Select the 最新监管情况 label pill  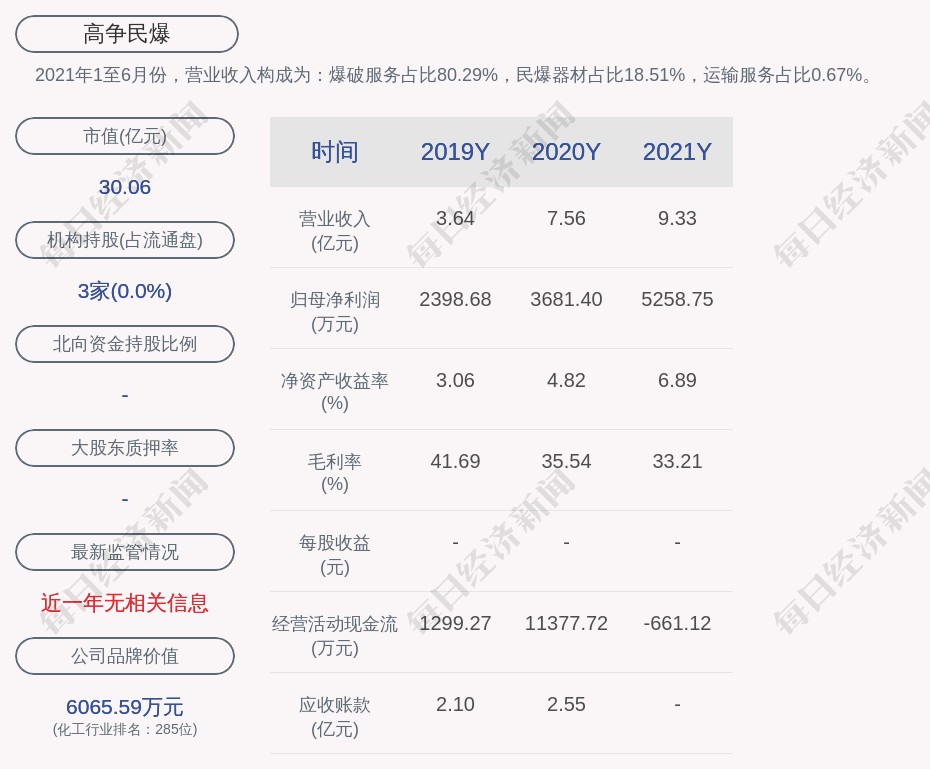tap(125, 552)
